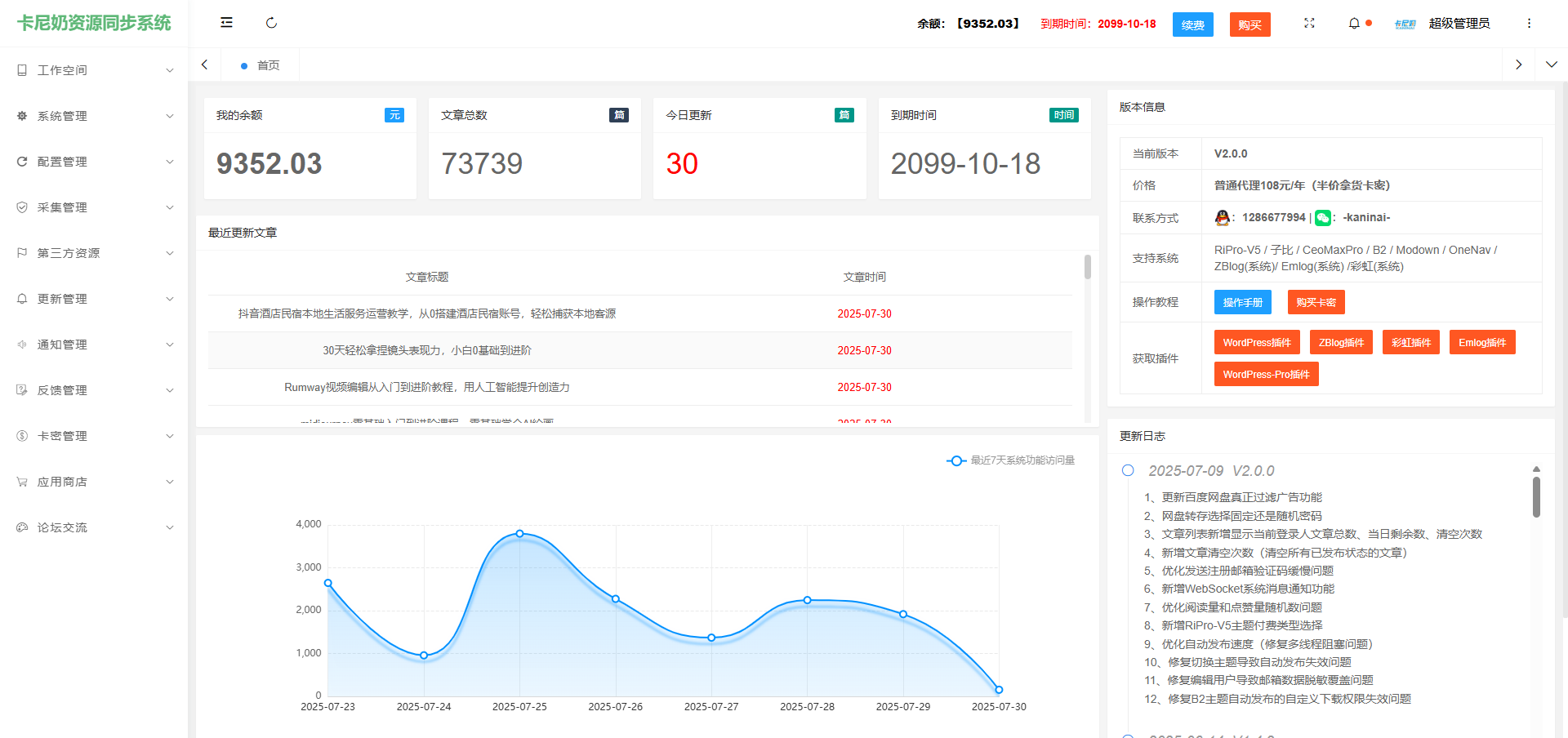The image size is (1568, 738).
Task: Expand the 配置管理 menu chevron
Action: click(x=170, y=162)
